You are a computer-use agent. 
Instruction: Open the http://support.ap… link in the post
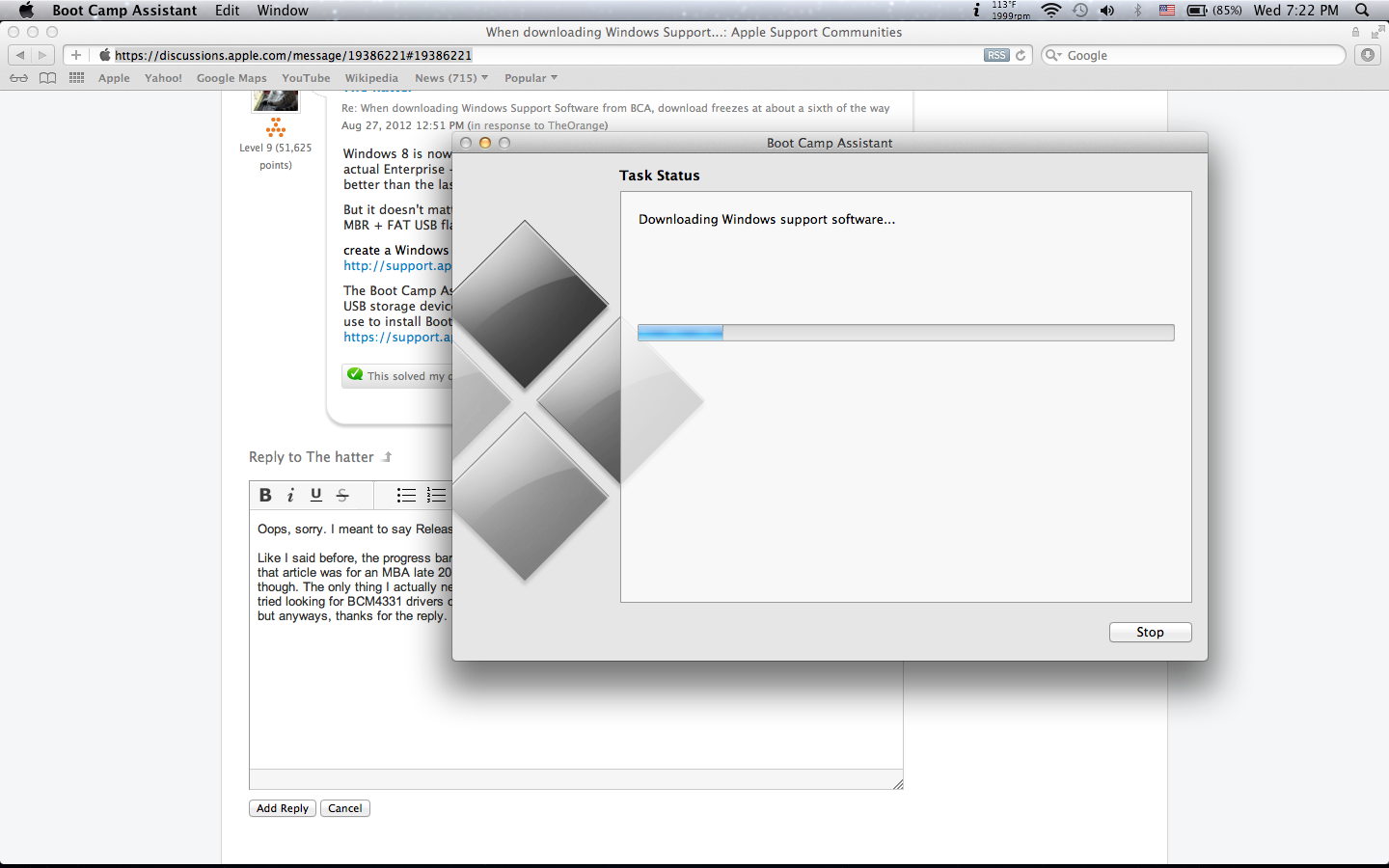coord(397,265)
